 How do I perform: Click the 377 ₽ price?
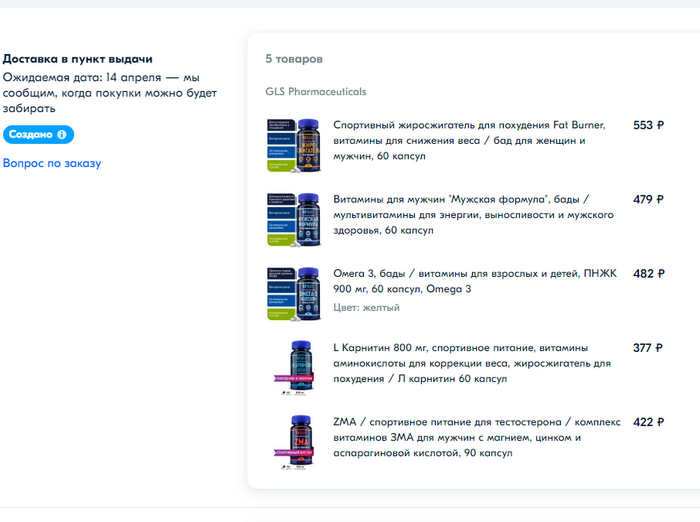point(647,347)
